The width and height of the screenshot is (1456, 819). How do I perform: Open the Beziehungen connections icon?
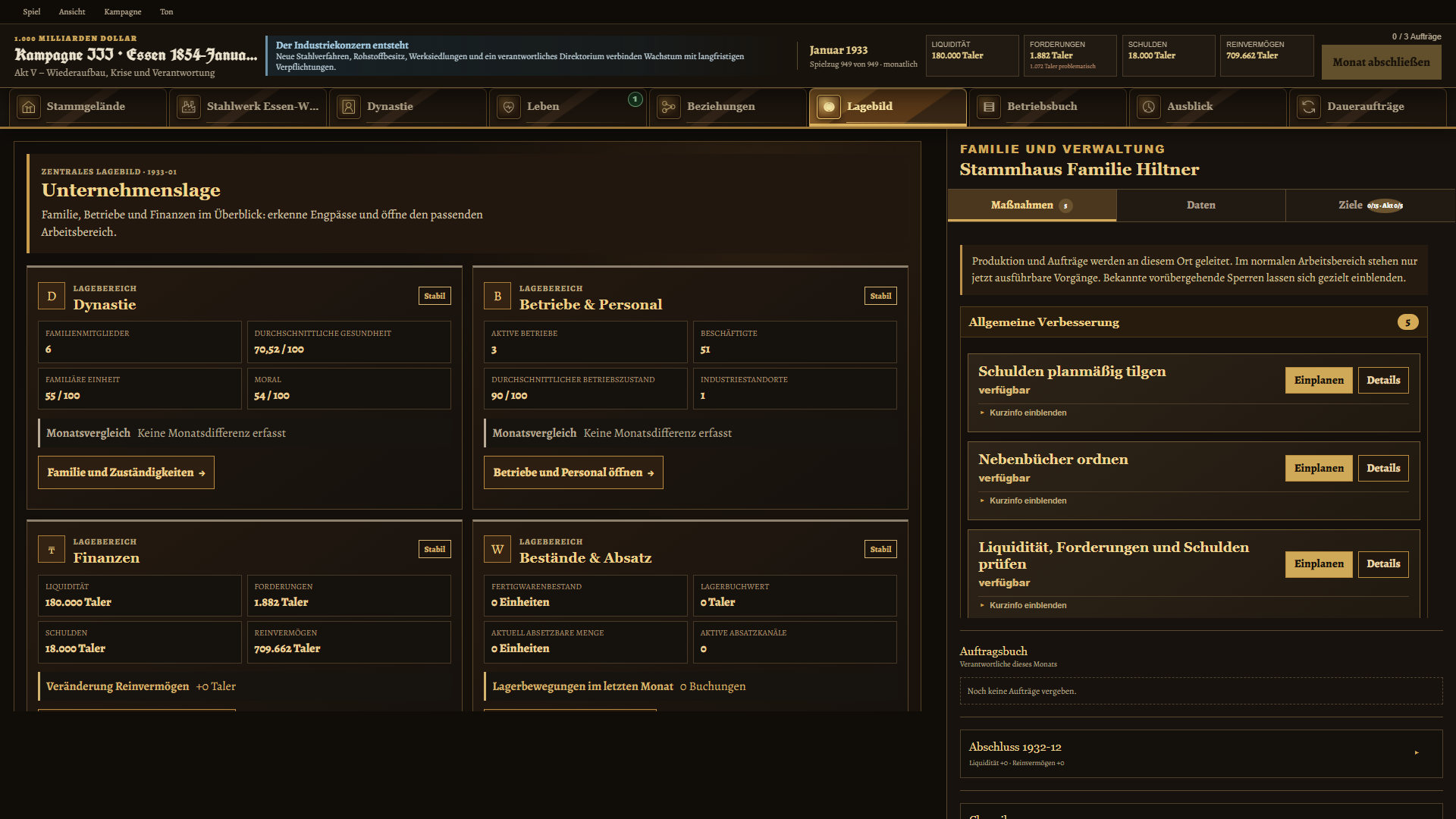click(669, 107)
